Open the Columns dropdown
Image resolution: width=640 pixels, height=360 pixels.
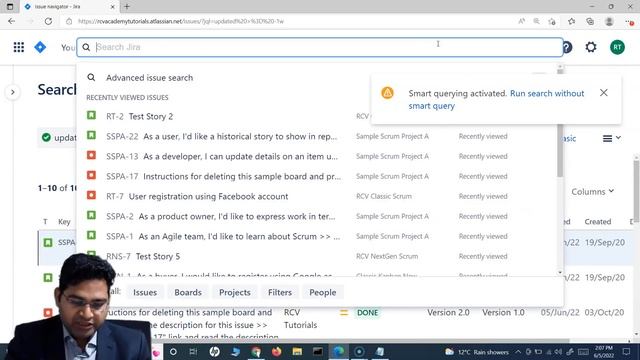[x=592, y=191]
